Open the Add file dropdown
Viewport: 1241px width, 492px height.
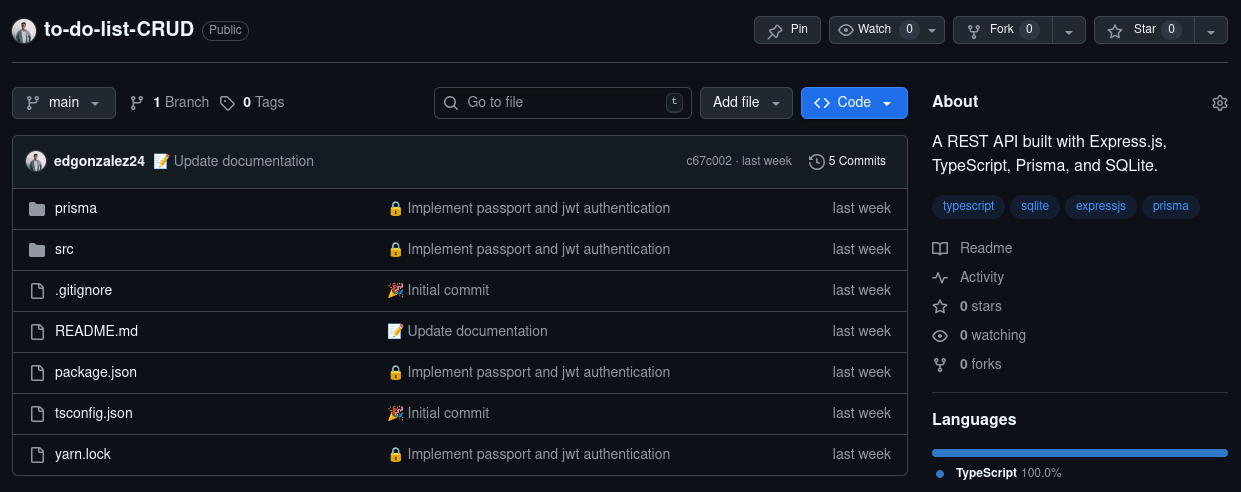[x=746, y=103]
